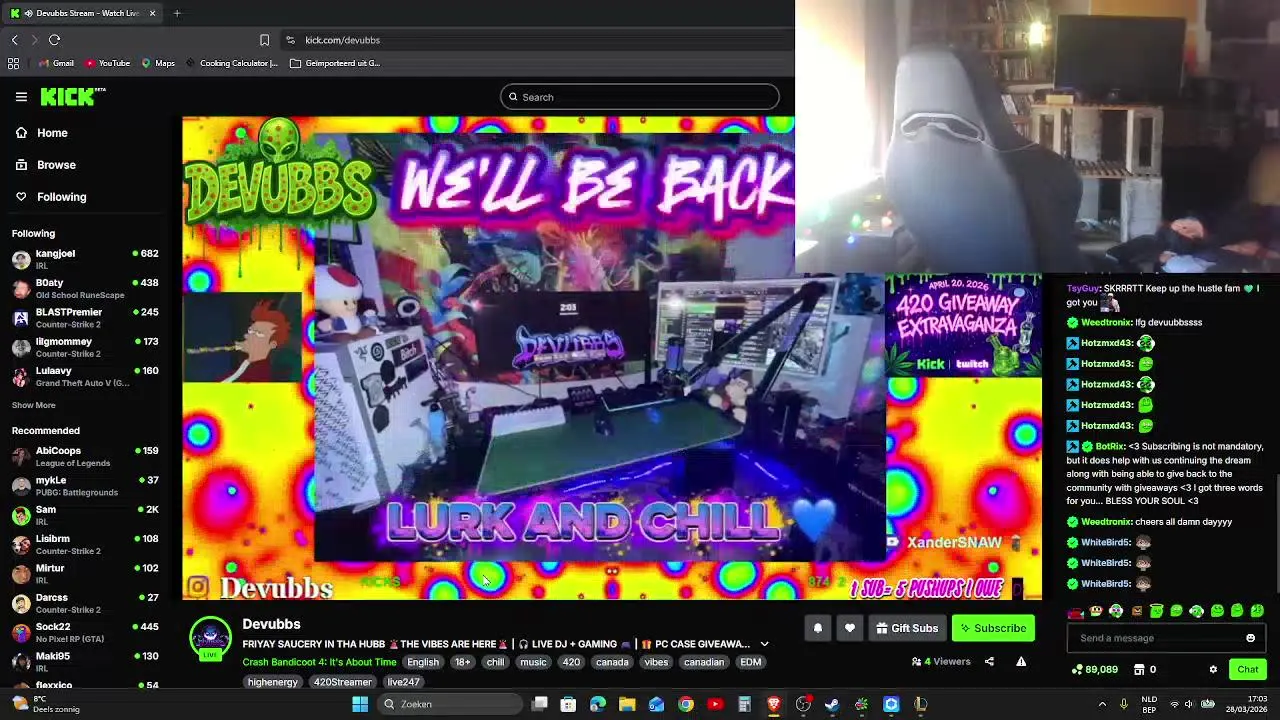This screenshot has height=720, width=1280.
Task: Open Microsoft Edge from taskbar
Action: coord(598,704)
